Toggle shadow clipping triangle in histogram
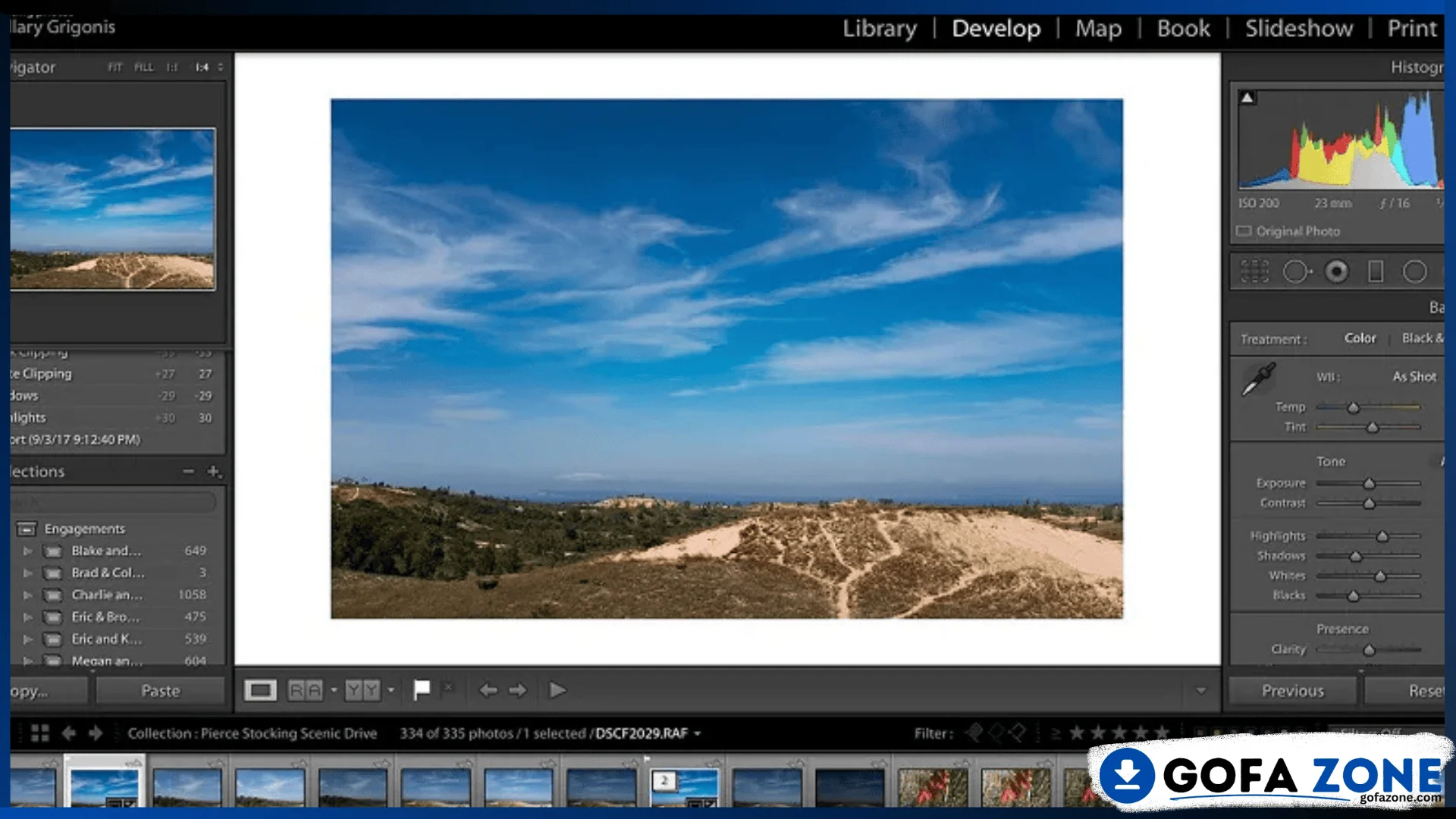The width and height of the screenshot is (1456, 819). point(1247,97)
